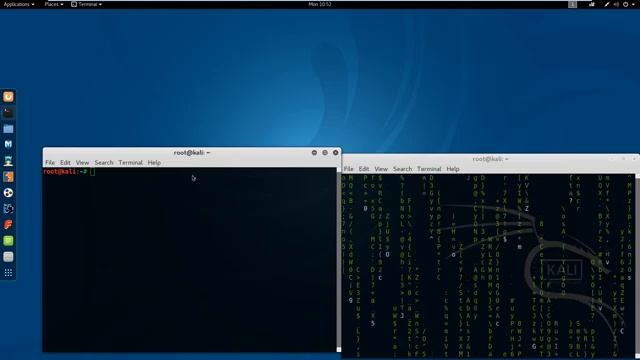Click the workspace indicator in top panel
640x360 pixels.
pos(572,4)
